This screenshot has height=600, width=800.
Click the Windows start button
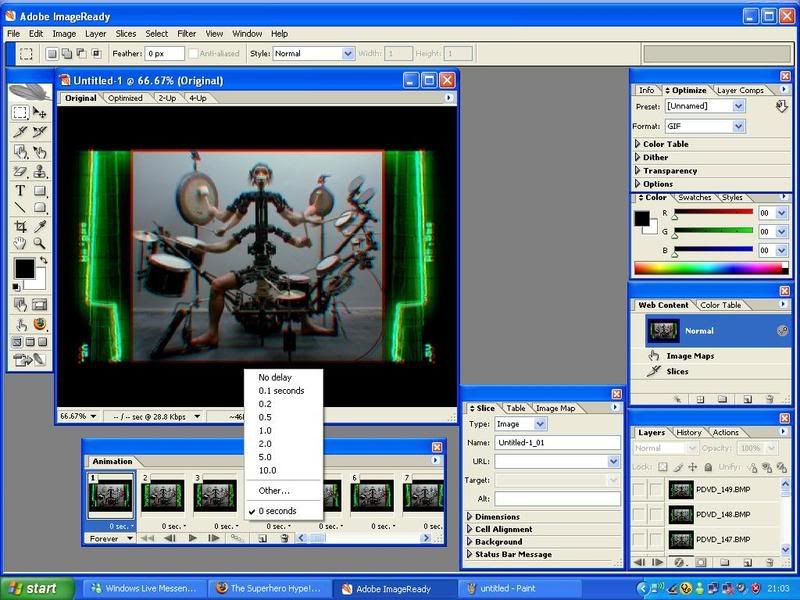pyautogui.click(x=37, y=588)
